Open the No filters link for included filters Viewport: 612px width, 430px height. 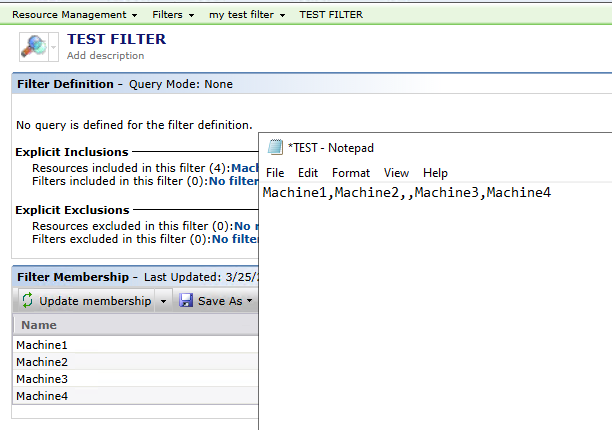pyautogui.click(x=234, y=181)
